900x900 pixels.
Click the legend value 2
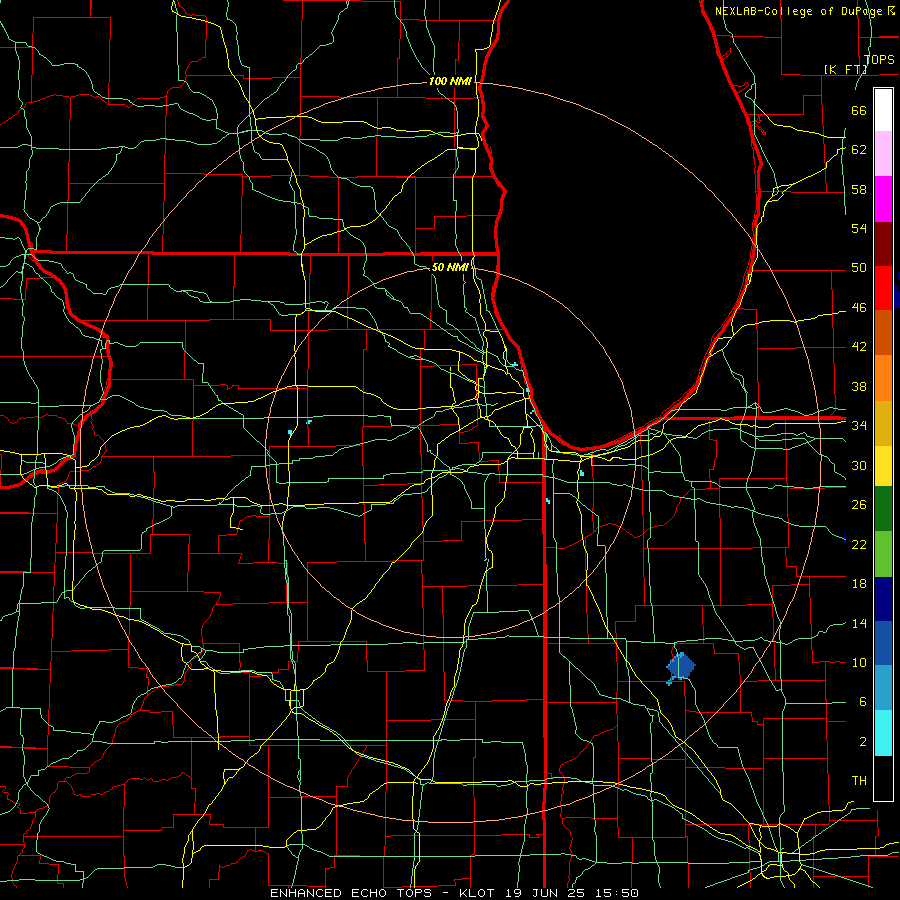click(x=862, y=742)
